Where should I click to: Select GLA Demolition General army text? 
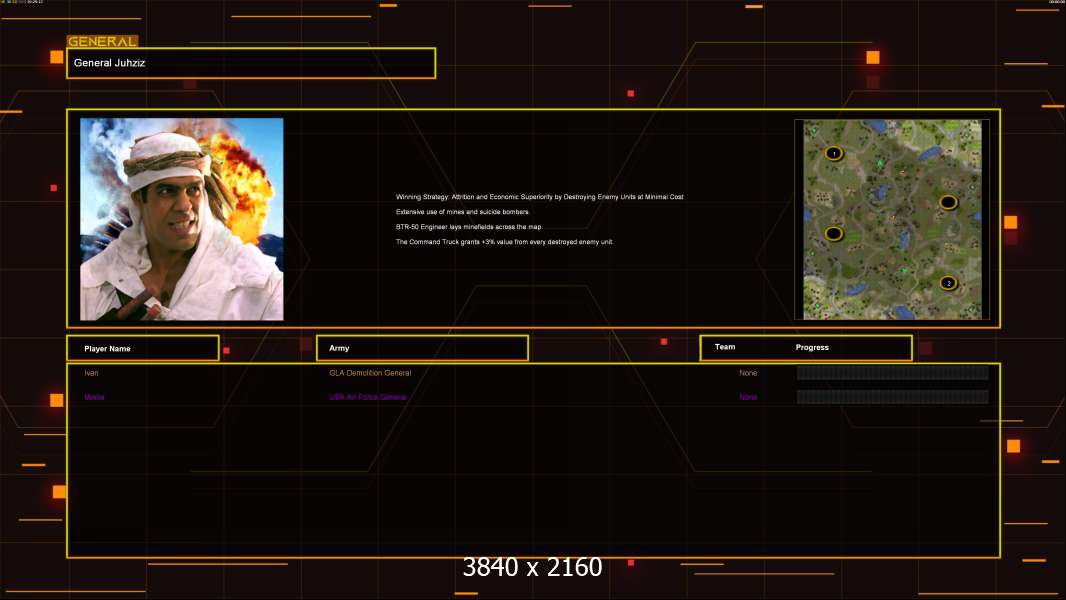point(370,373)
